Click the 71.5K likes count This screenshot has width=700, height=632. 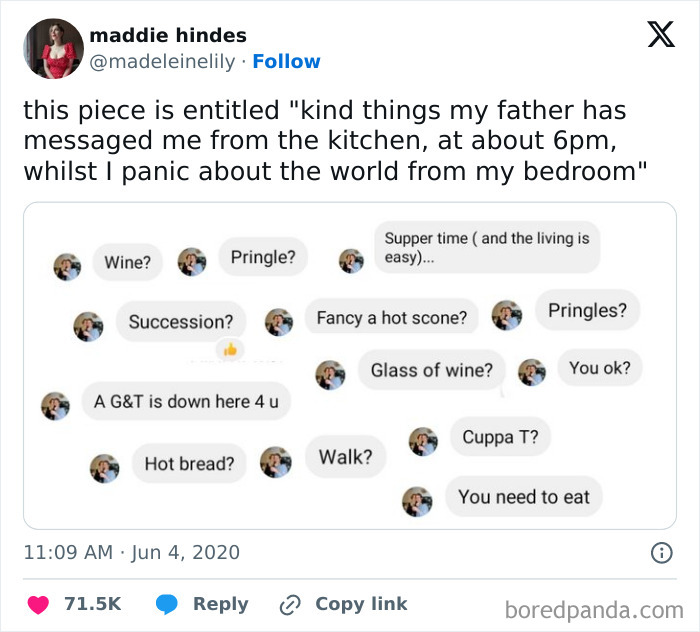pos(92,604)
